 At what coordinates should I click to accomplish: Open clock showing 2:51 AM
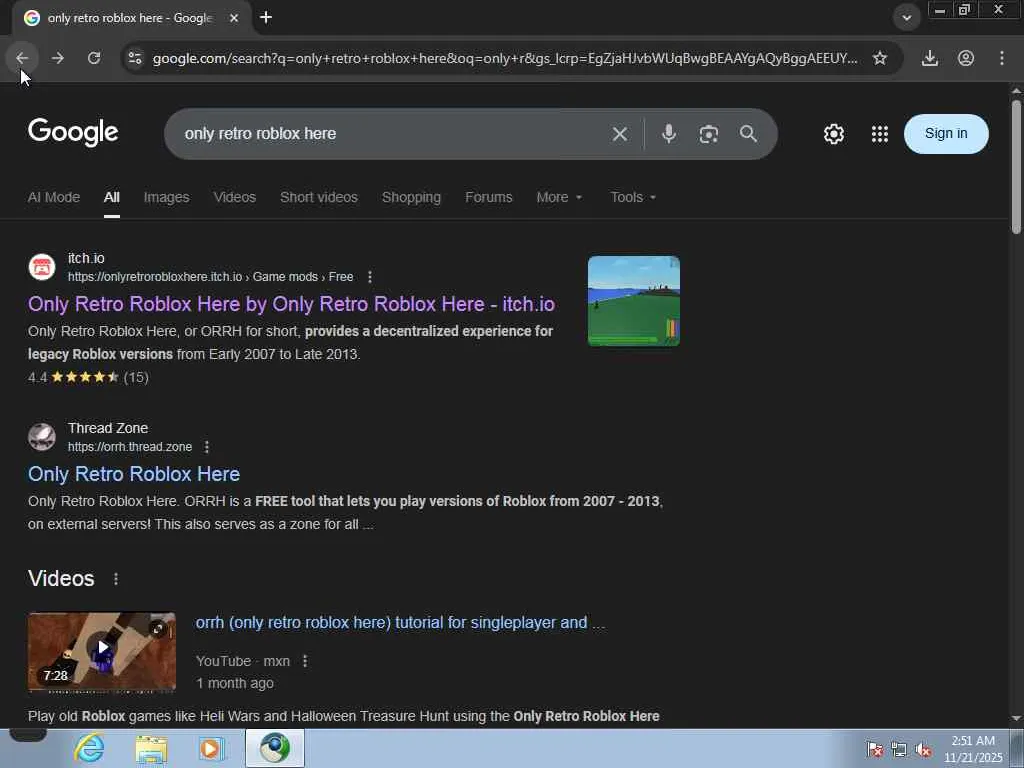pyautogui.click(x=973, y=749)
